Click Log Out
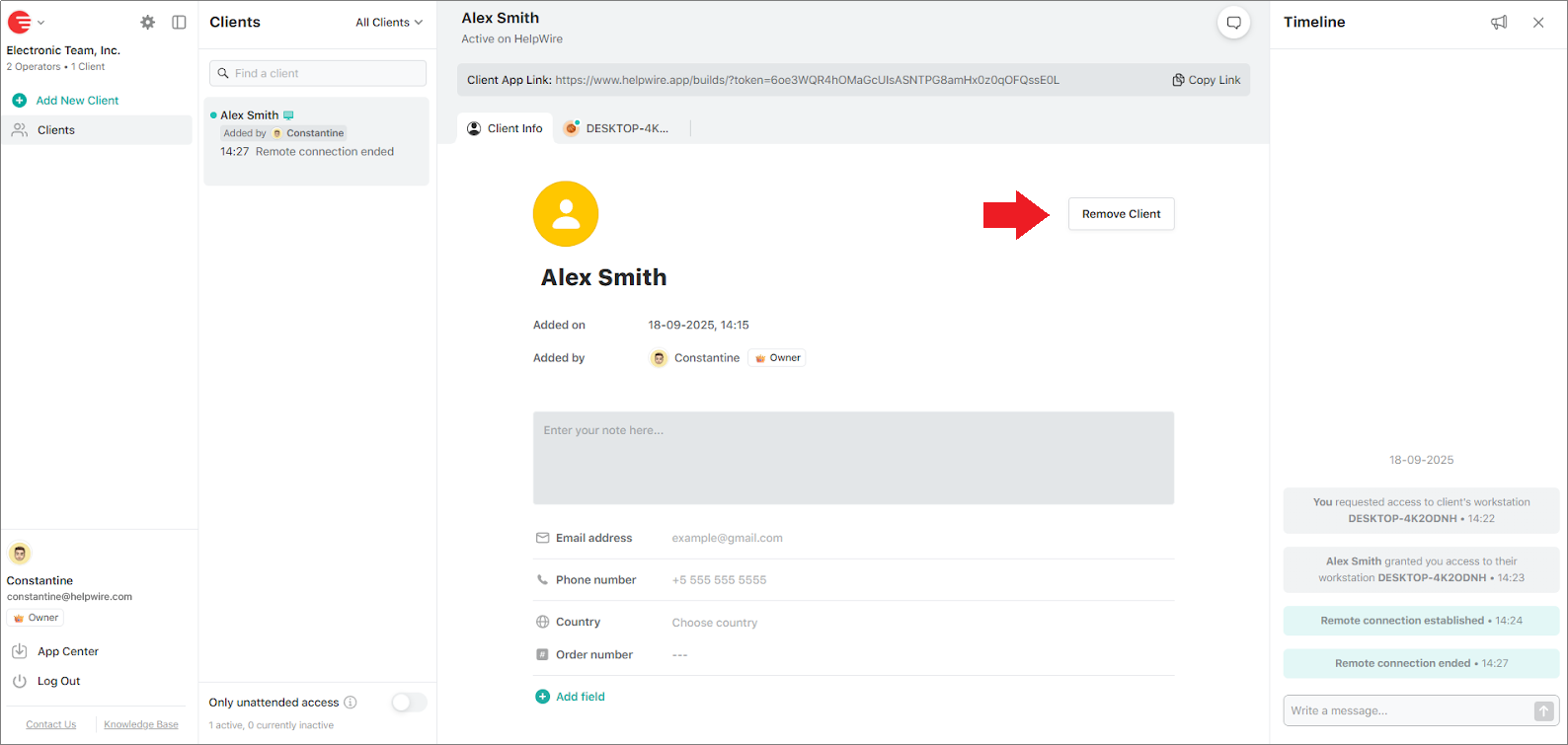Screen dimensions: 1568x745 coord(59,681)
